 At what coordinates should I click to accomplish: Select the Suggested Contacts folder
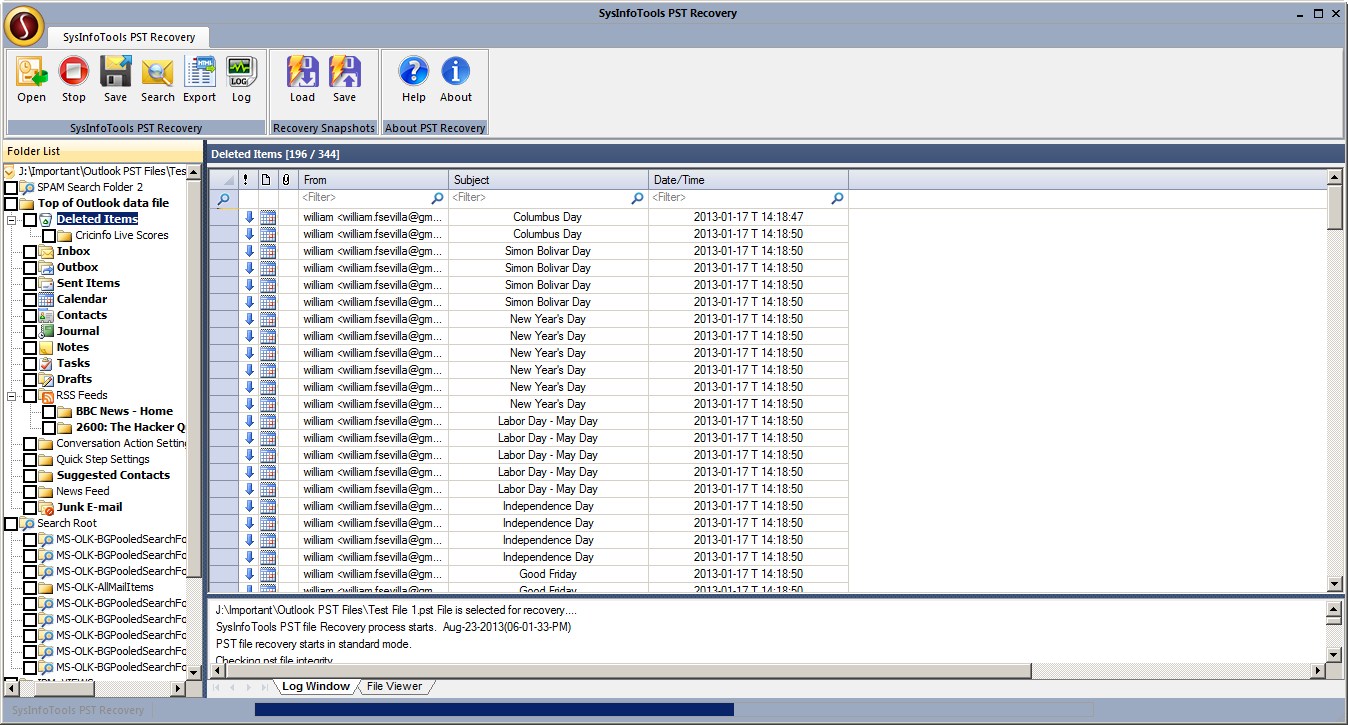[113, 475]
